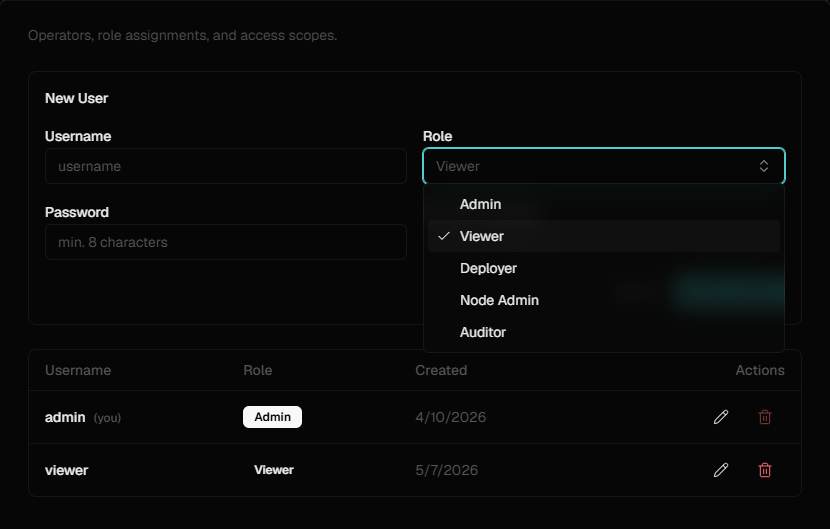Click the admin username cell
The image size is (830, 529).
tap(65, 418)
